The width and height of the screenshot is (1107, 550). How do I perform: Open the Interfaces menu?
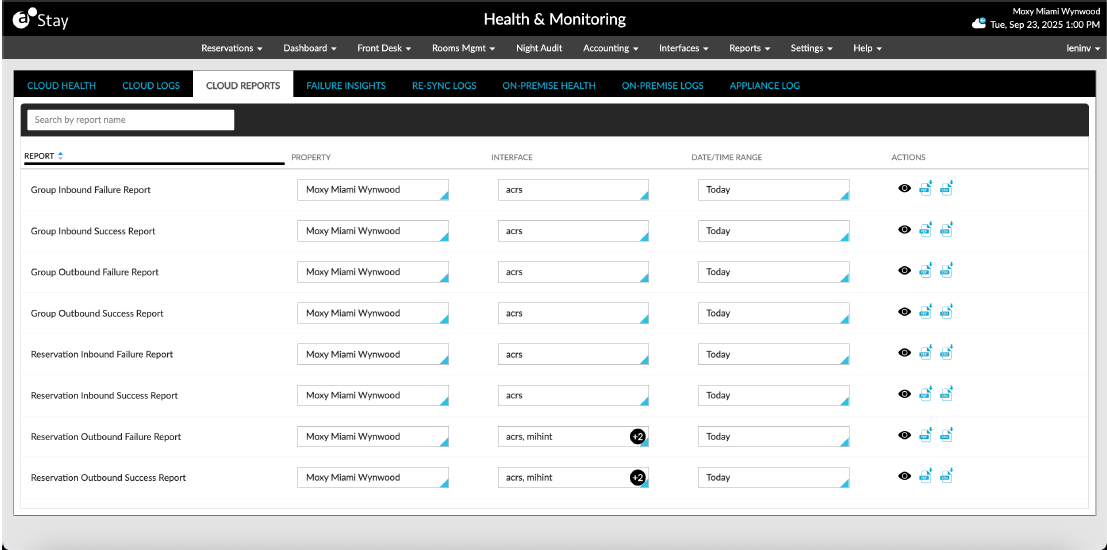[684, 48]
